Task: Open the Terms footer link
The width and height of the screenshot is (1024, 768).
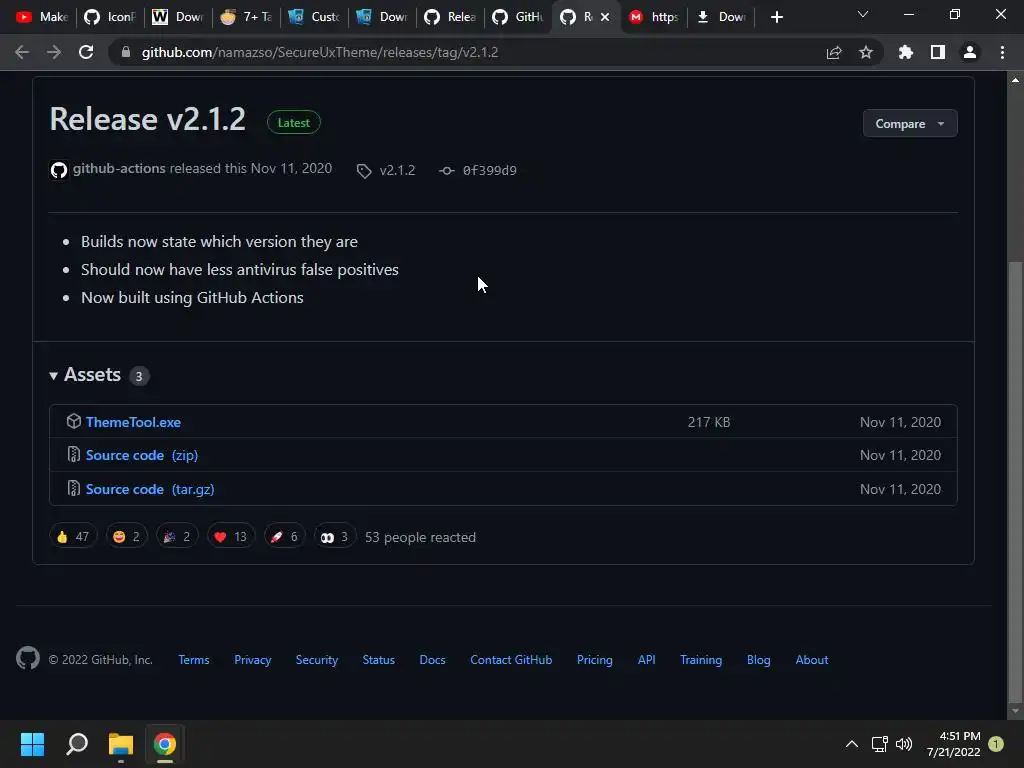Action: coord(194,660)
